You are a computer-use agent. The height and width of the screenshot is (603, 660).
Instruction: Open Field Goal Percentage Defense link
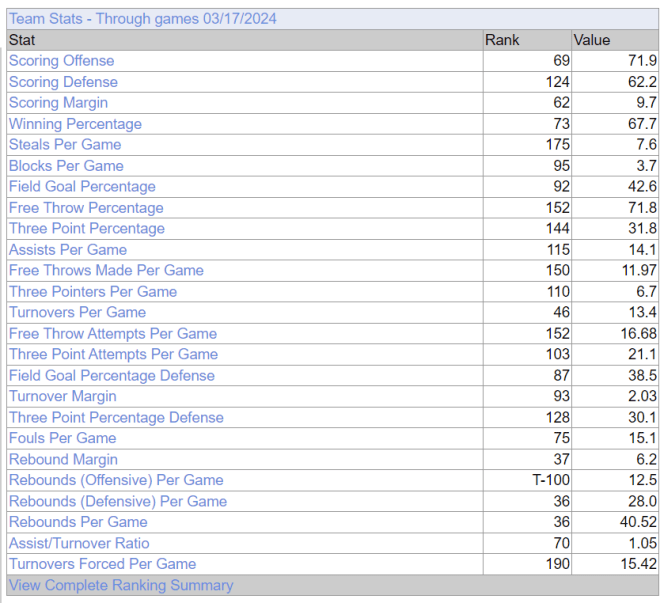(x=112, y=375)
